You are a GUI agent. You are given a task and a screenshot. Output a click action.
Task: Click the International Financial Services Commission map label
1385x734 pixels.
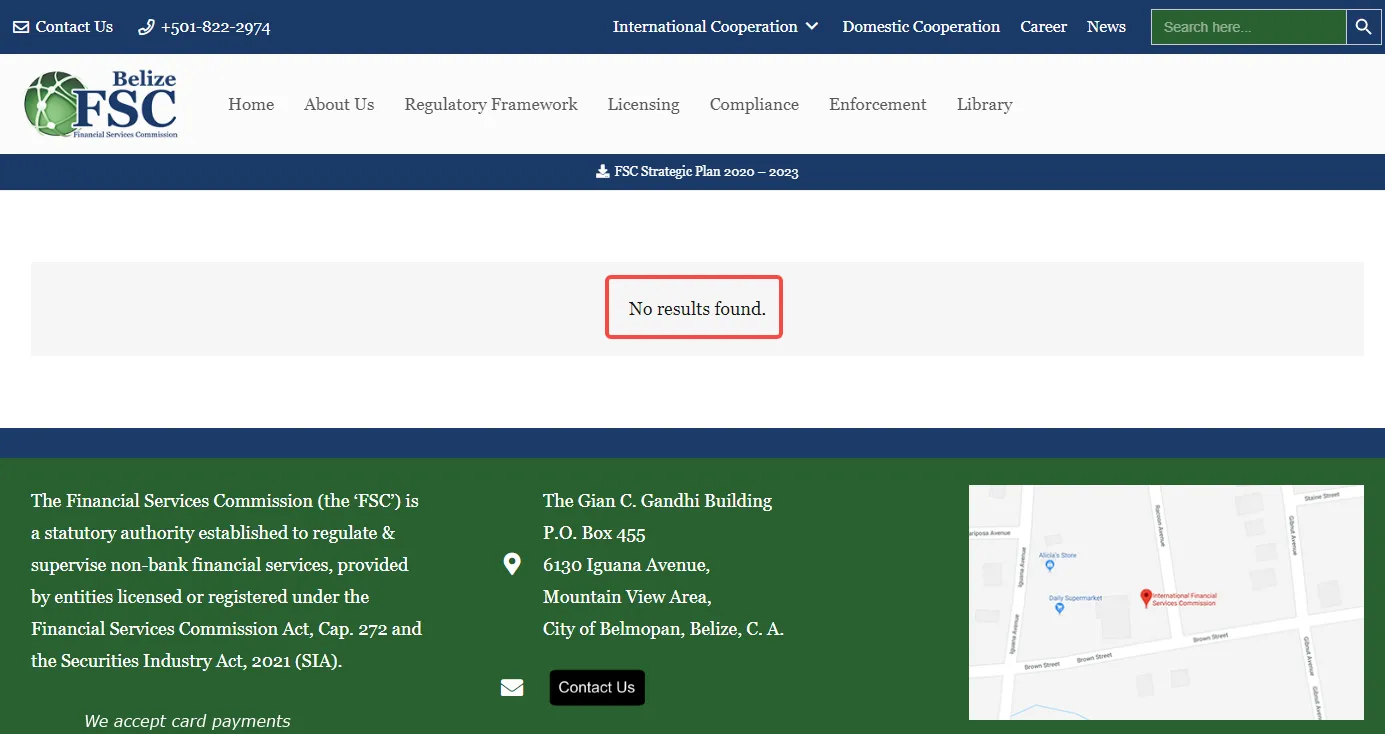click(x=1185, y=599)
